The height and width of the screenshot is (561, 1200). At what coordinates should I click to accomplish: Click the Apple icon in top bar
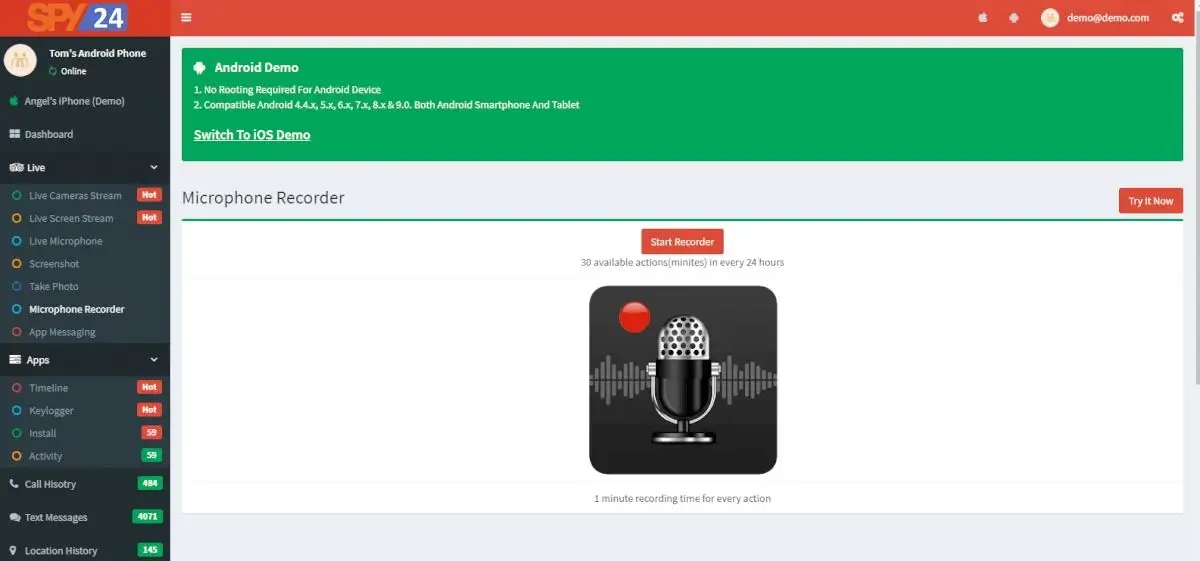[982, 18]
